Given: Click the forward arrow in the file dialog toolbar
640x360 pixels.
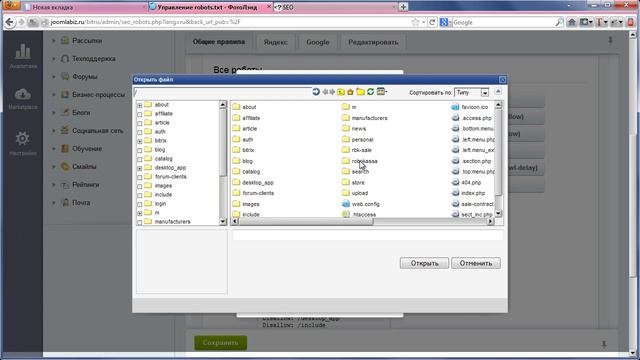Looking at the screenshot, I should [332, 92].
